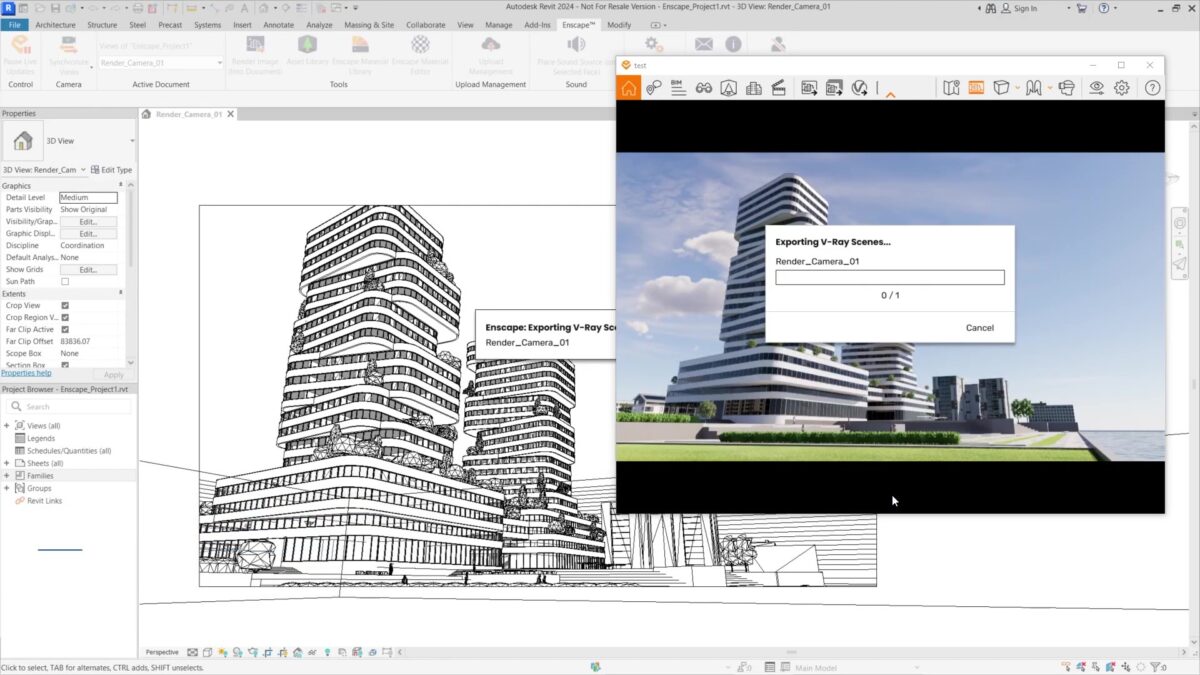Click the orthographic view cube icon
Image resolution: width=1200 pixels, height=675 pixels.
coord(1001,88)
